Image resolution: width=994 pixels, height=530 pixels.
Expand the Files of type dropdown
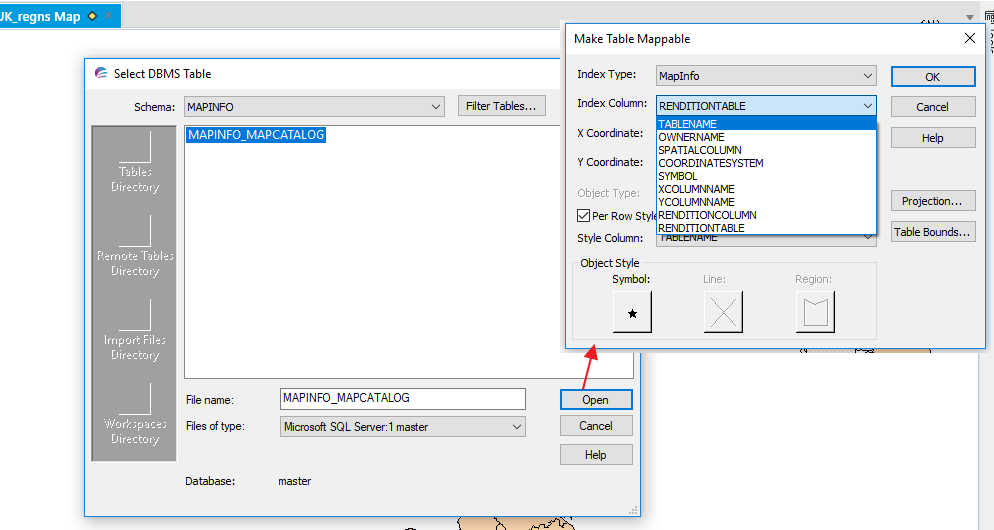[x=516, y=427]
